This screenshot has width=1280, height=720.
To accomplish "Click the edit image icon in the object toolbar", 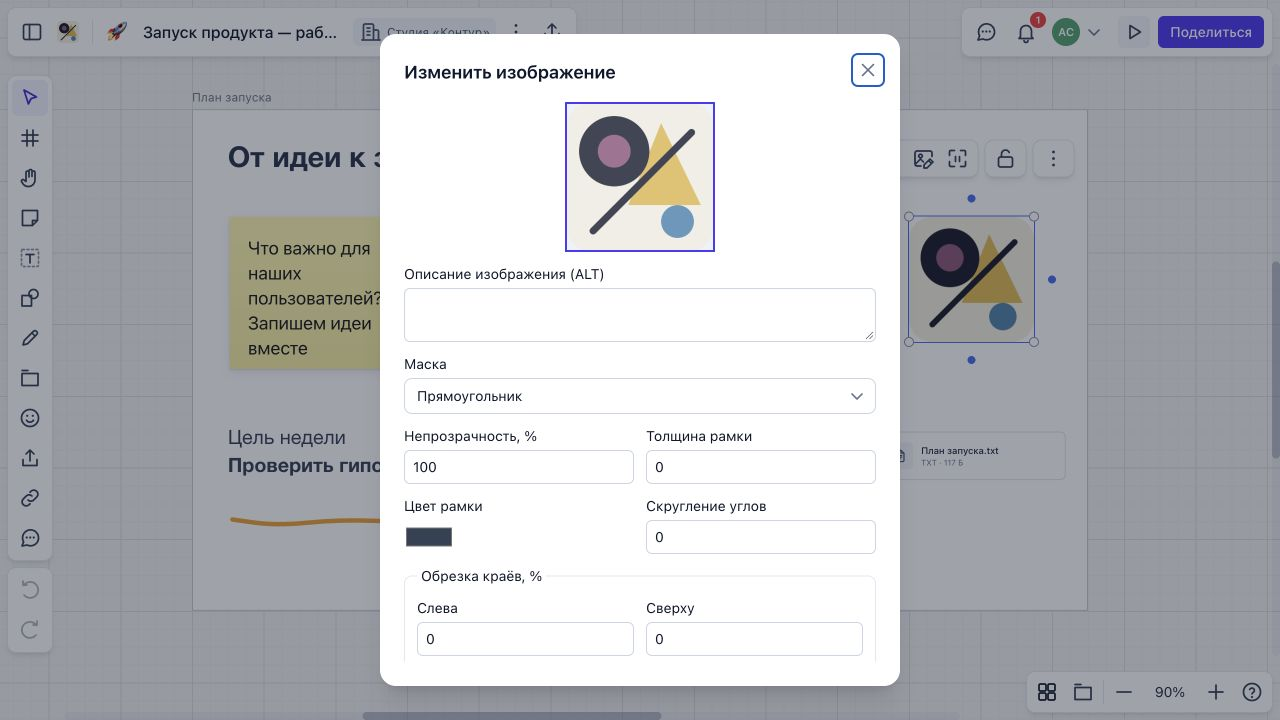I will (923, 158).
